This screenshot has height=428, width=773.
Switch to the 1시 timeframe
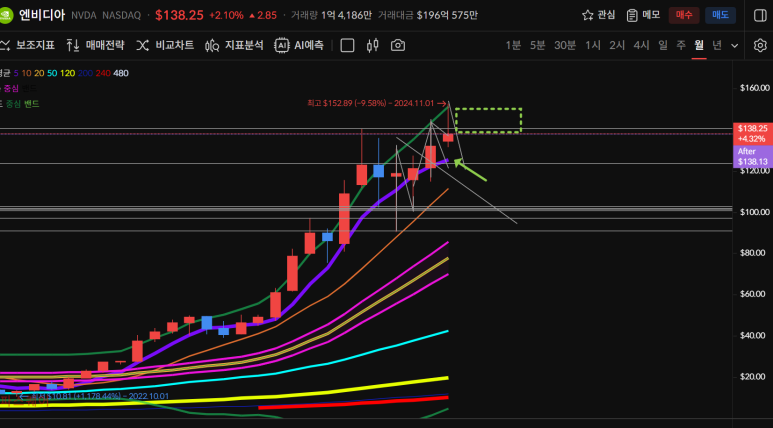pyautogui.click(x=593, y=46)
